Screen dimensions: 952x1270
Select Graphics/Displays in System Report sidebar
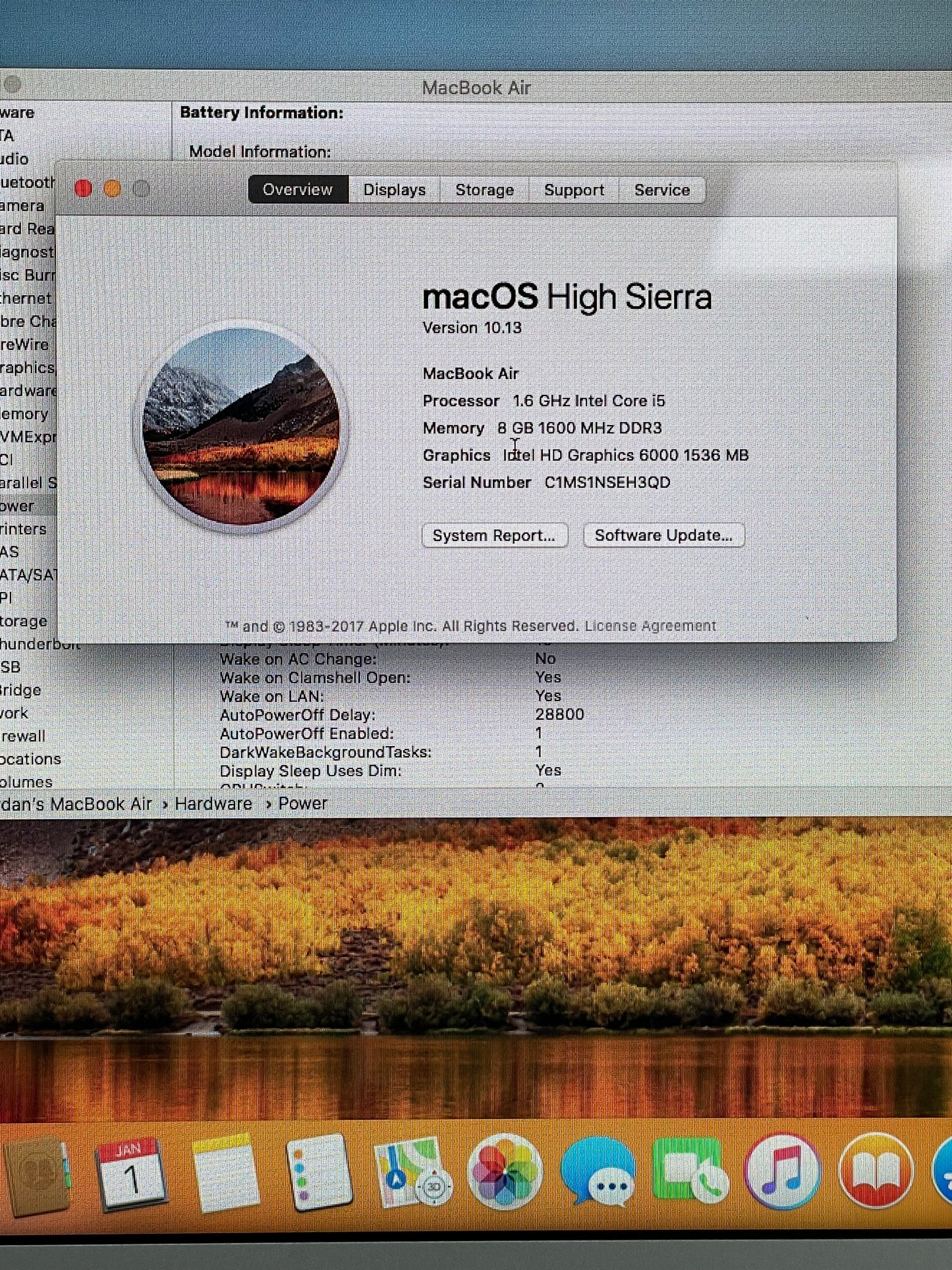[x=28, y=368]
